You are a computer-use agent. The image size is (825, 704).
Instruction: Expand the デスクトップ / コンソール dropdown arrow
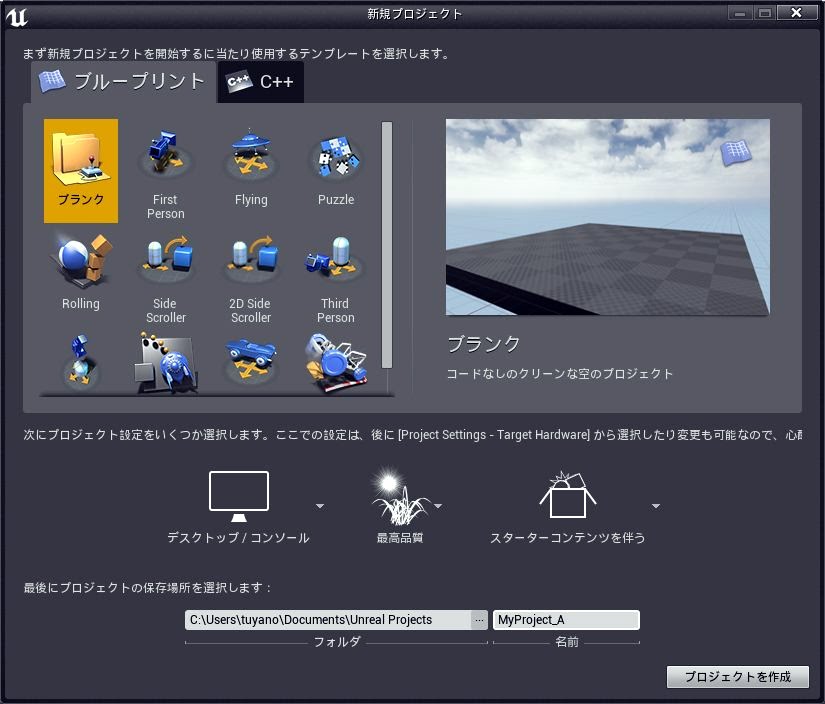(x=320, y=506)
